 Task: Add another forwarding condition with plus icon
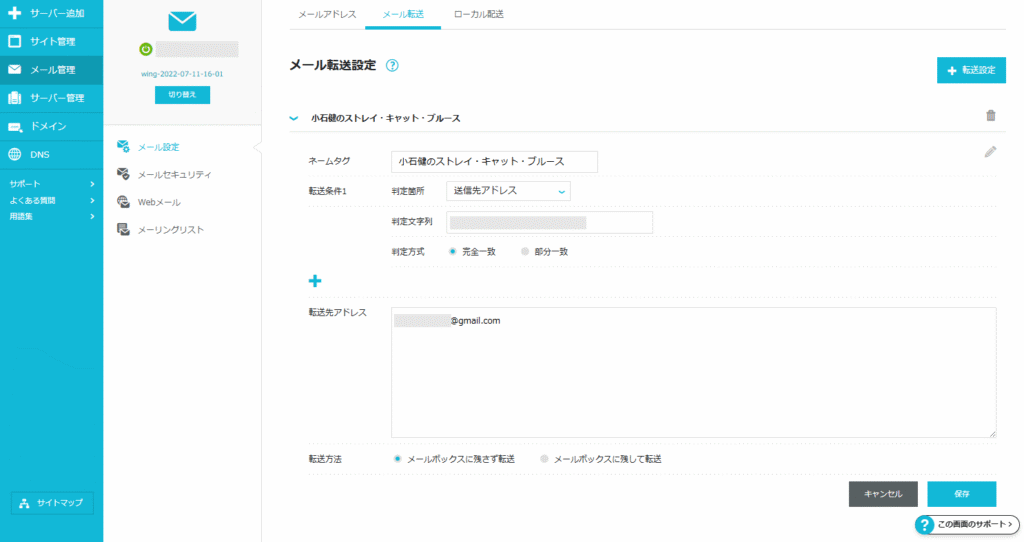(315, 281)
